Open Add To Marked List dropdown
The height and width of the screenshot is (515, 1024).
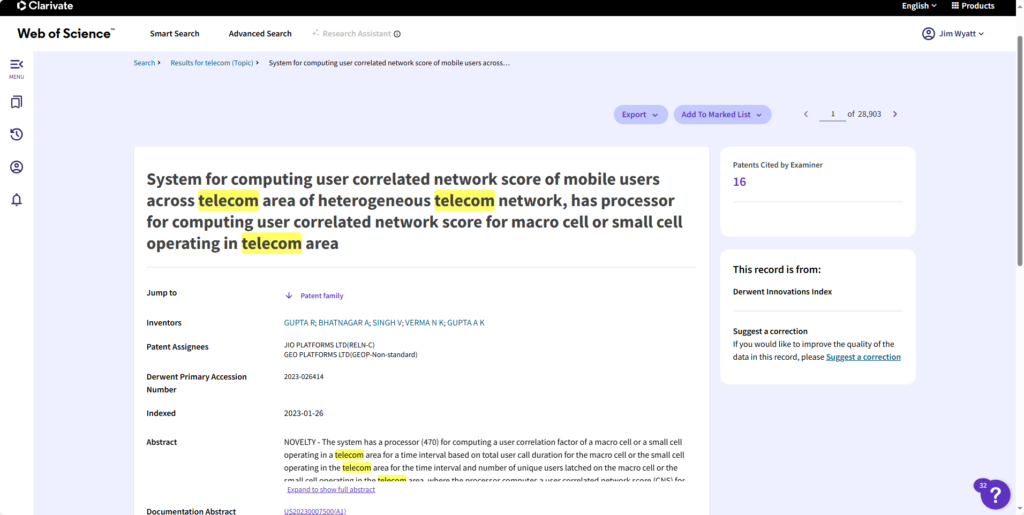(x=721, y=115)
